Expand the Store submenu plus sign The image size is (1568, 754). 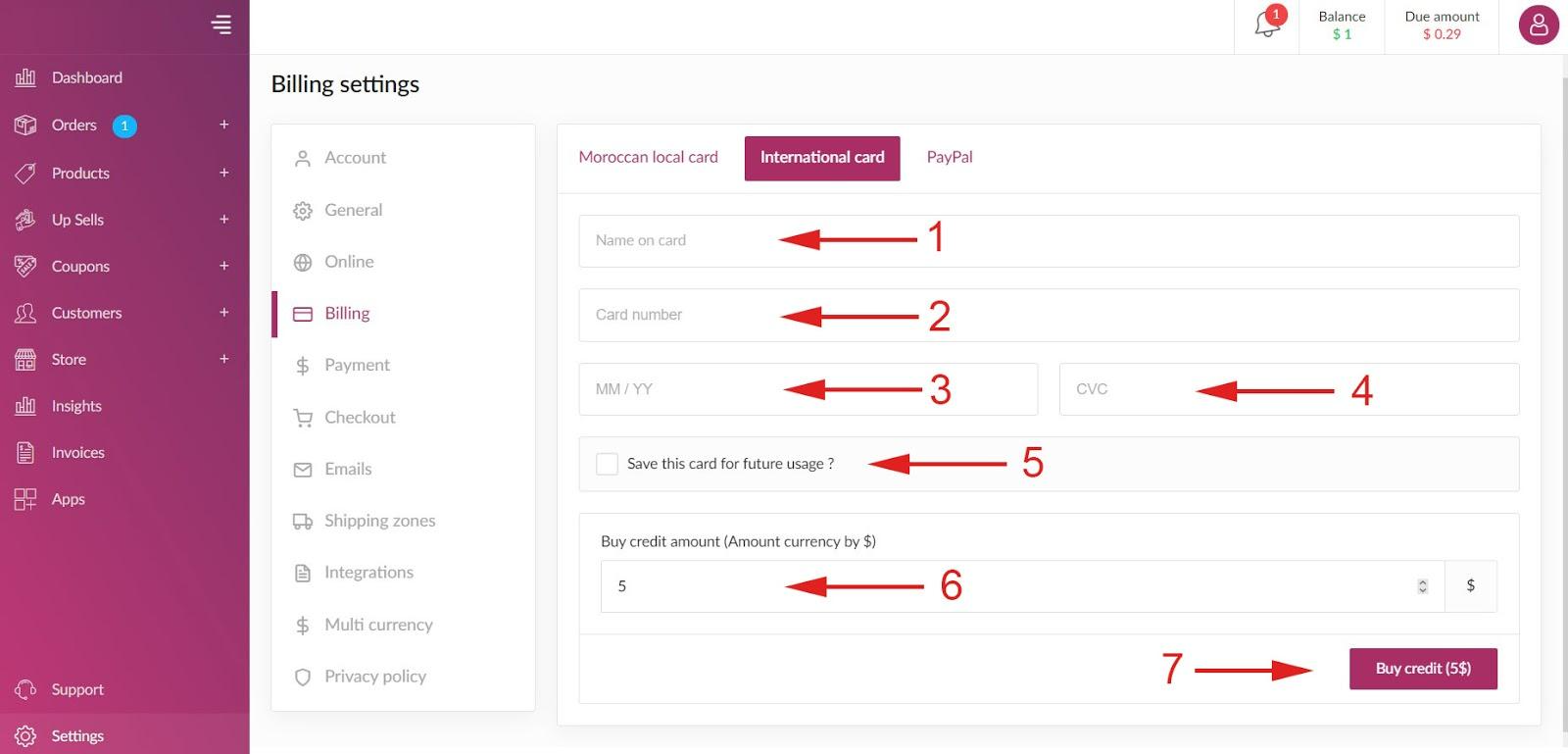coord(223,359)
